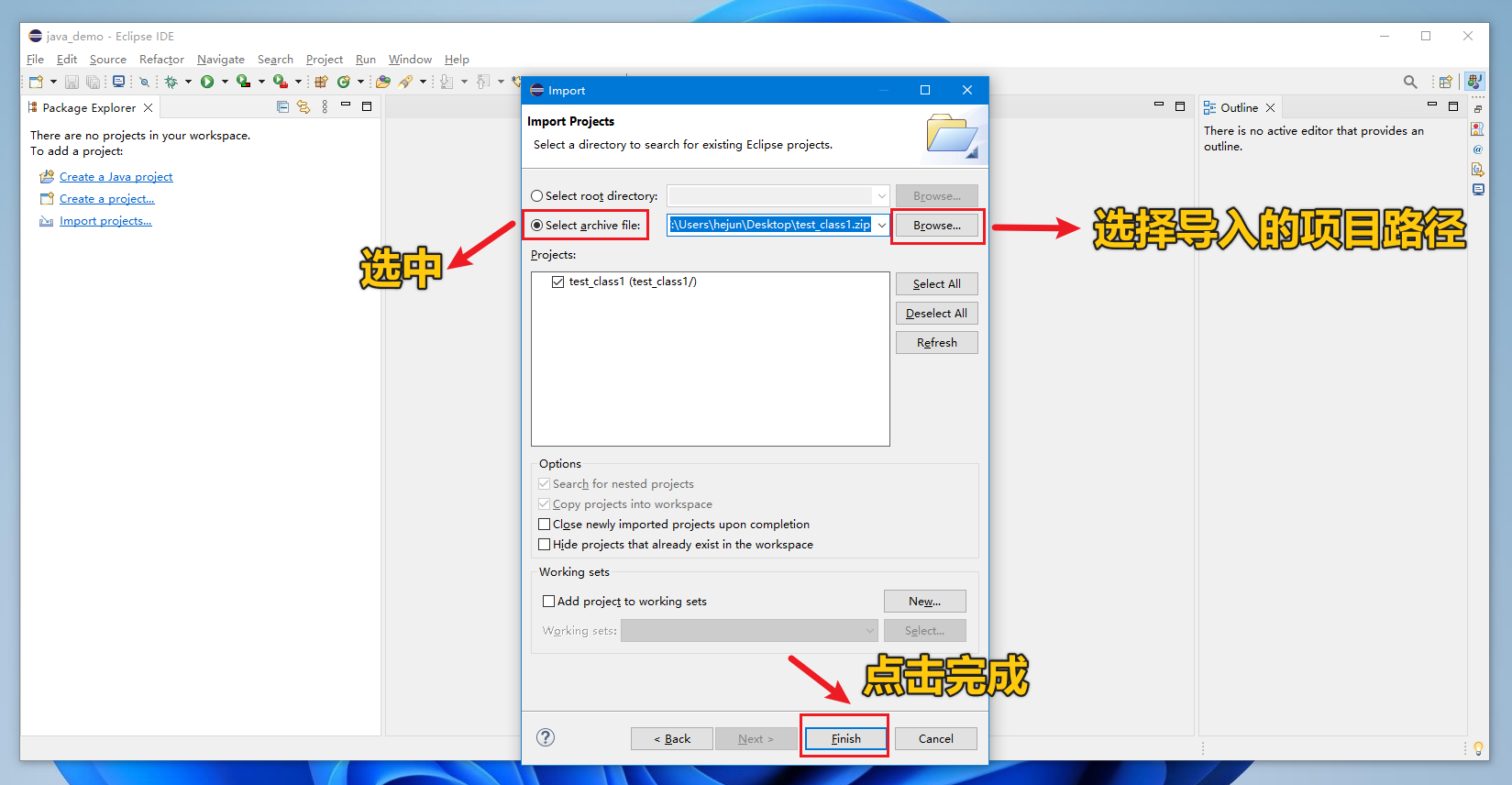Image resolution: width=1512 pixels, height=785 pixels.
Task: Open the Source menu
Action: (108, 60)
